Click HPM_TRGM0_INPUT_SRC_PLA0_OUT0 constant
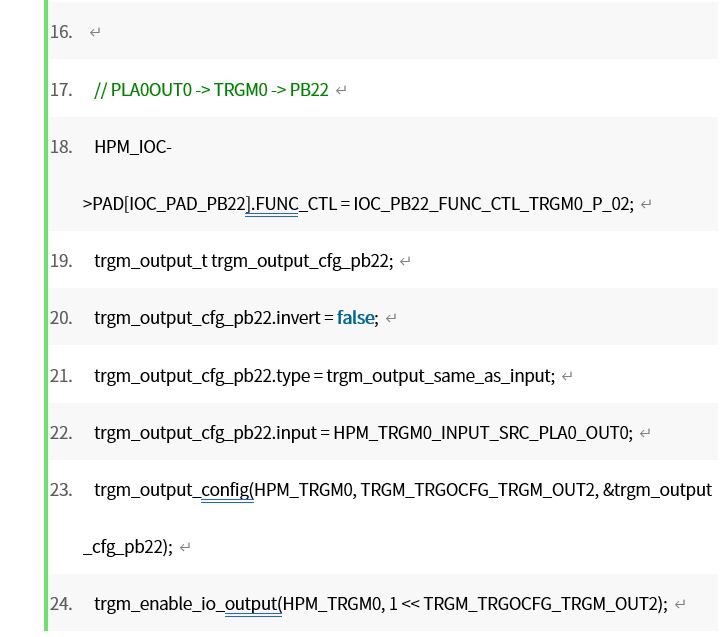This screenshot has width=726, height=637. coord(483,433)
